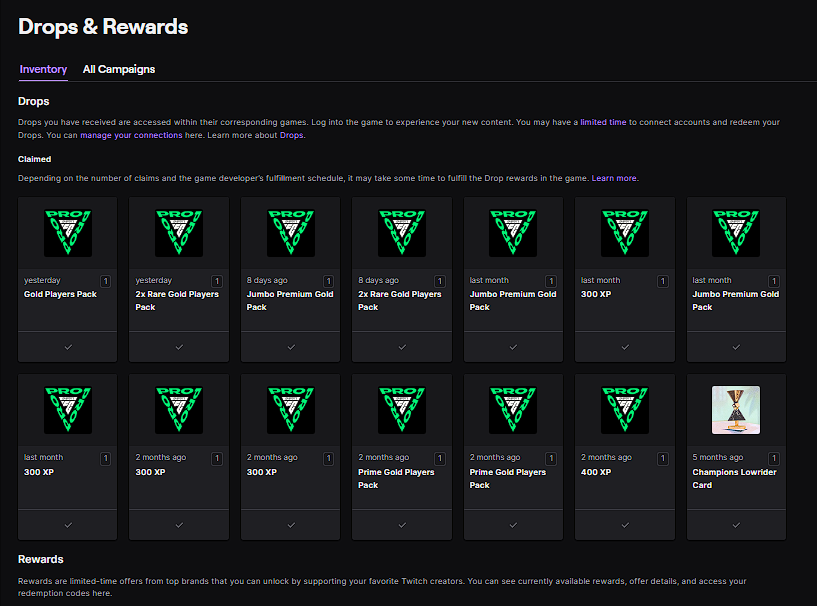Click the Champions Lowrider Card trophy image
This screenshot has width=817, height=606.
[x=735, y=410]
